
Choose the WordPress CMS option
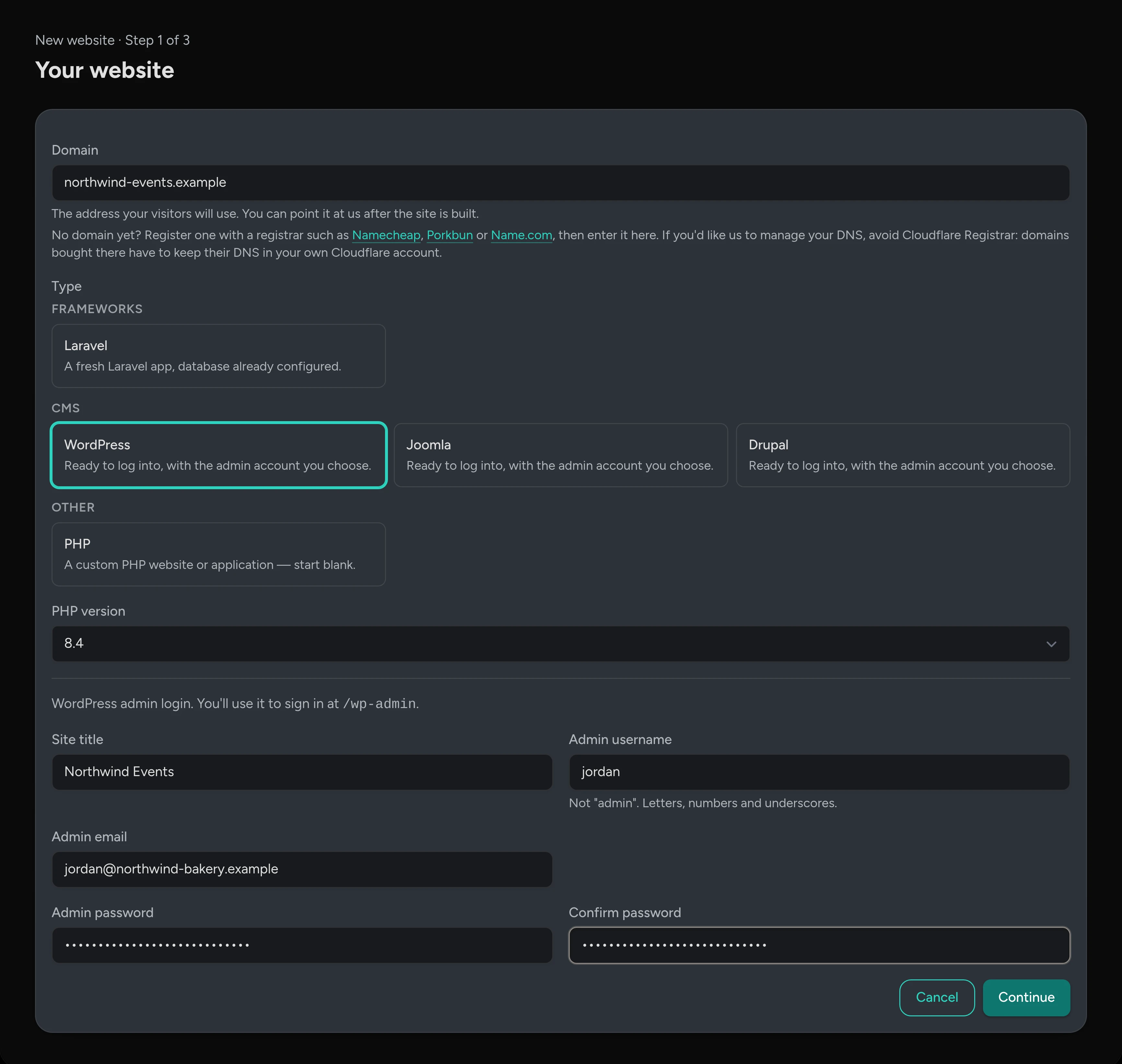click(218, 455)
